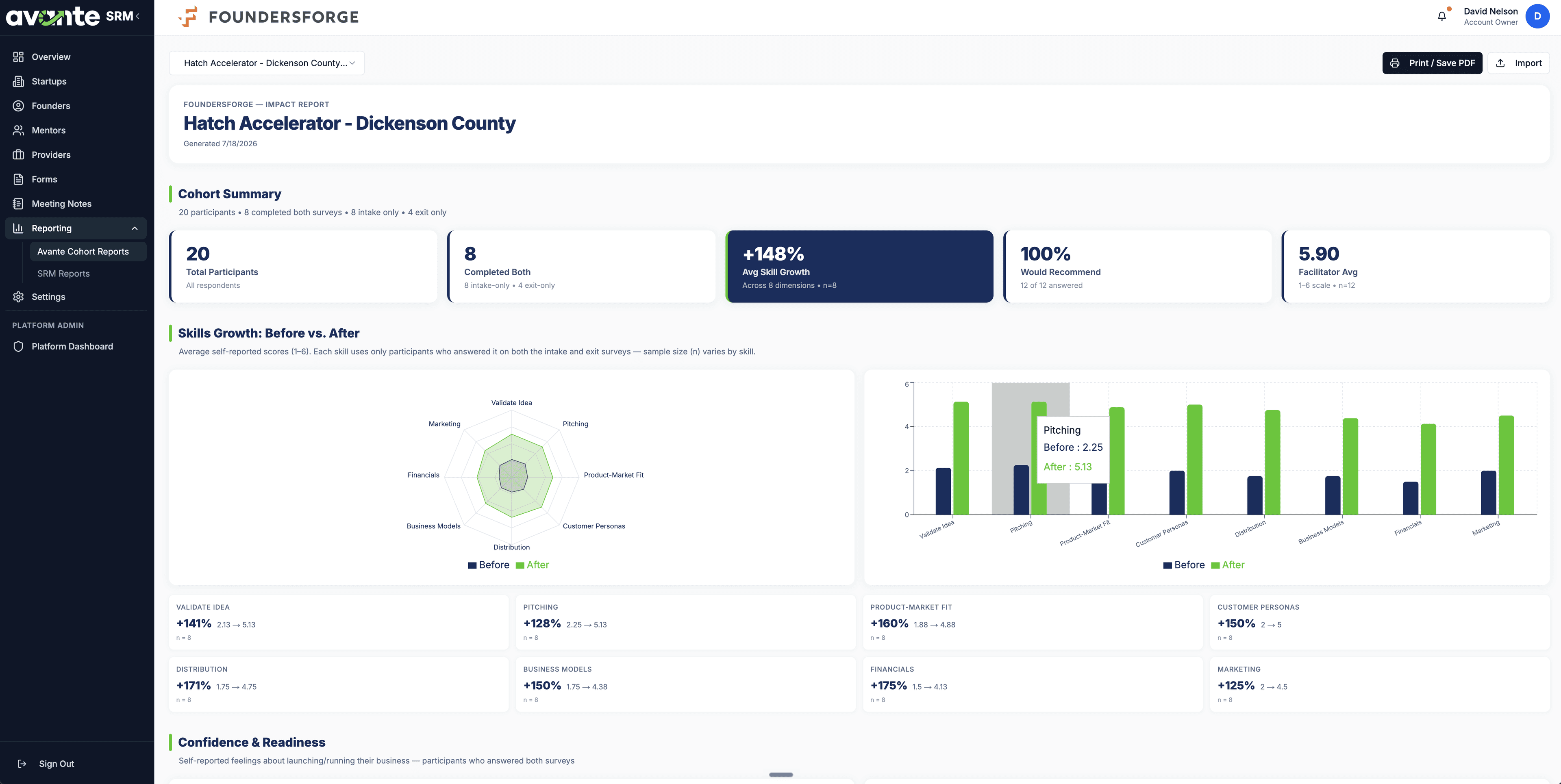Click the Import button
1561x784 pixels.
point(1519,63)
